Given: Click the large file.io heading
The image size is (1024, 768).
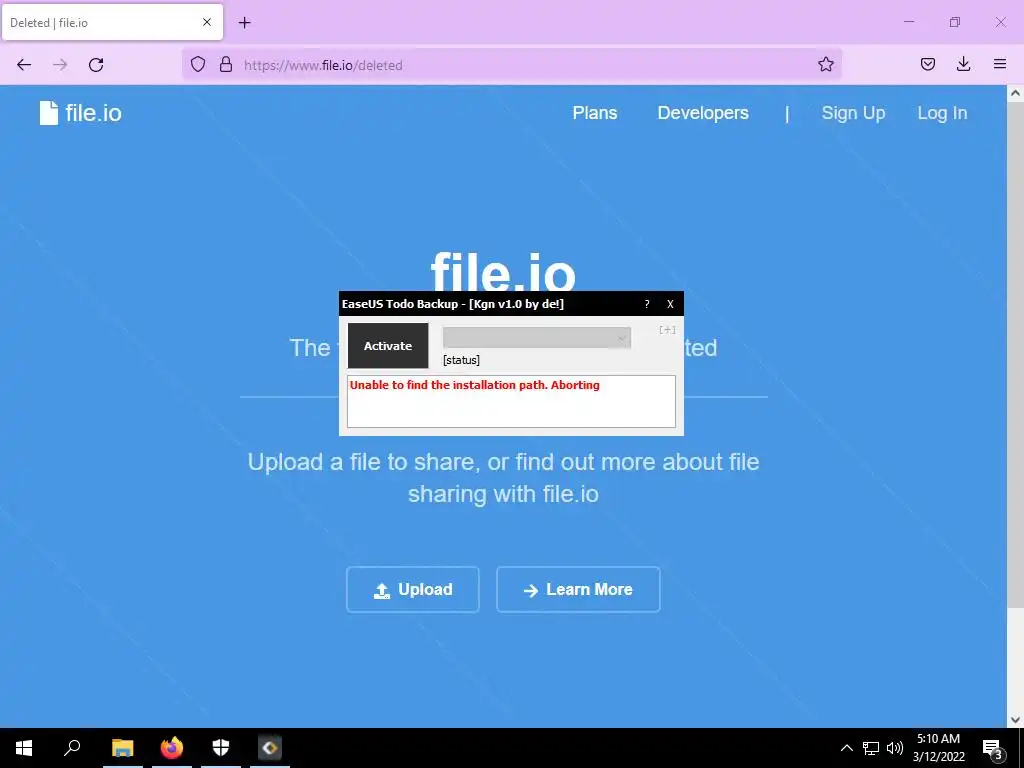Looking at the screenshot, I should 503,273.
